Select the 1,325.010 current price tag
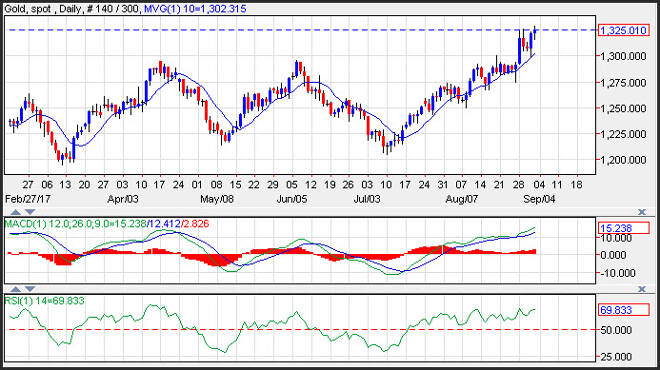660x370 pixels. point(623,30)
